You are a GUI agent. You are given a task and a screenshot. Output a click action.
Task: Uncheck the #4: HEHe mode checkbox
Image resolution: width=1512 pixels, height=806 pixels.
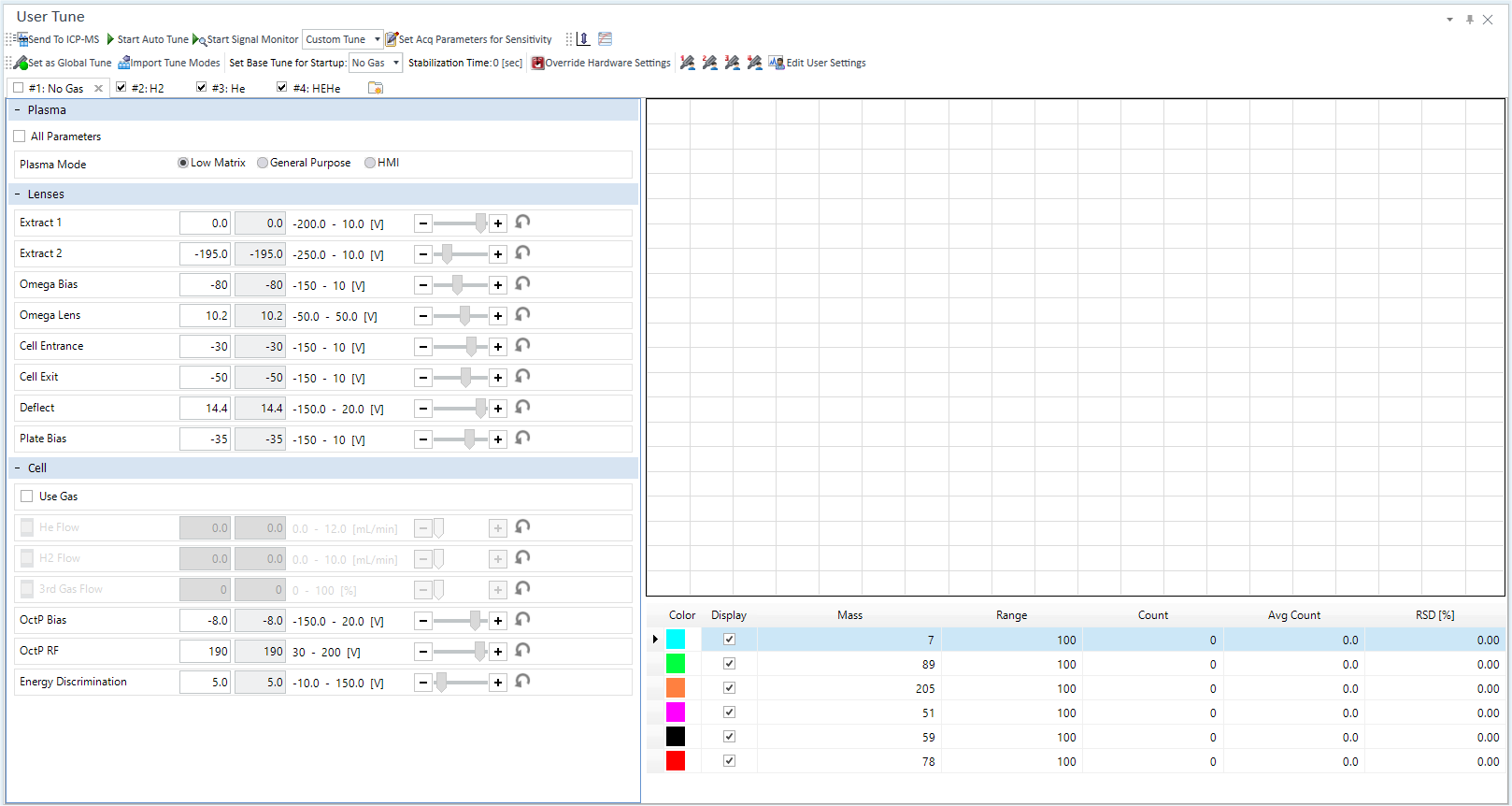[x=282, y=87]
